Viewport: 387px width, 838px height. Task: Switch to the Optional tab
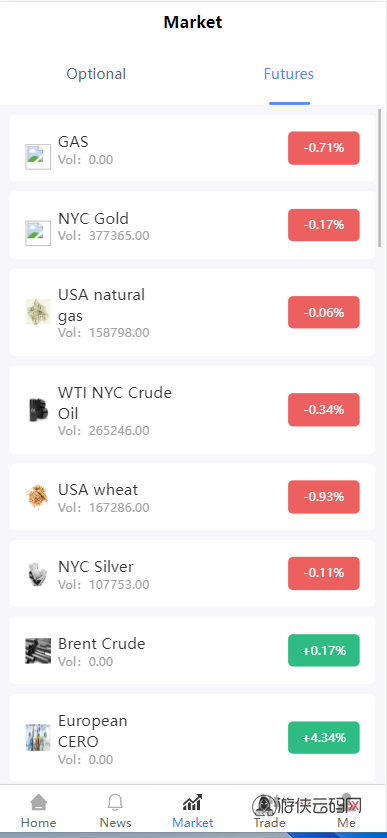coord(96,74)
